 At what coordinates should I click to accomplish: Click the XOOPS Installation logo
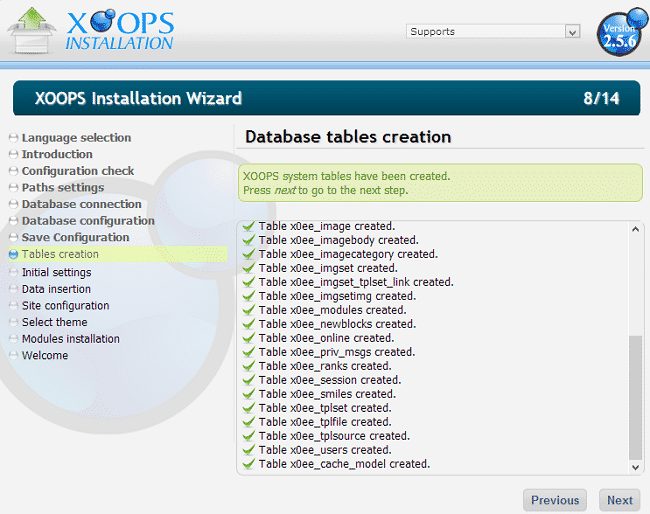(x=90, y=31)
